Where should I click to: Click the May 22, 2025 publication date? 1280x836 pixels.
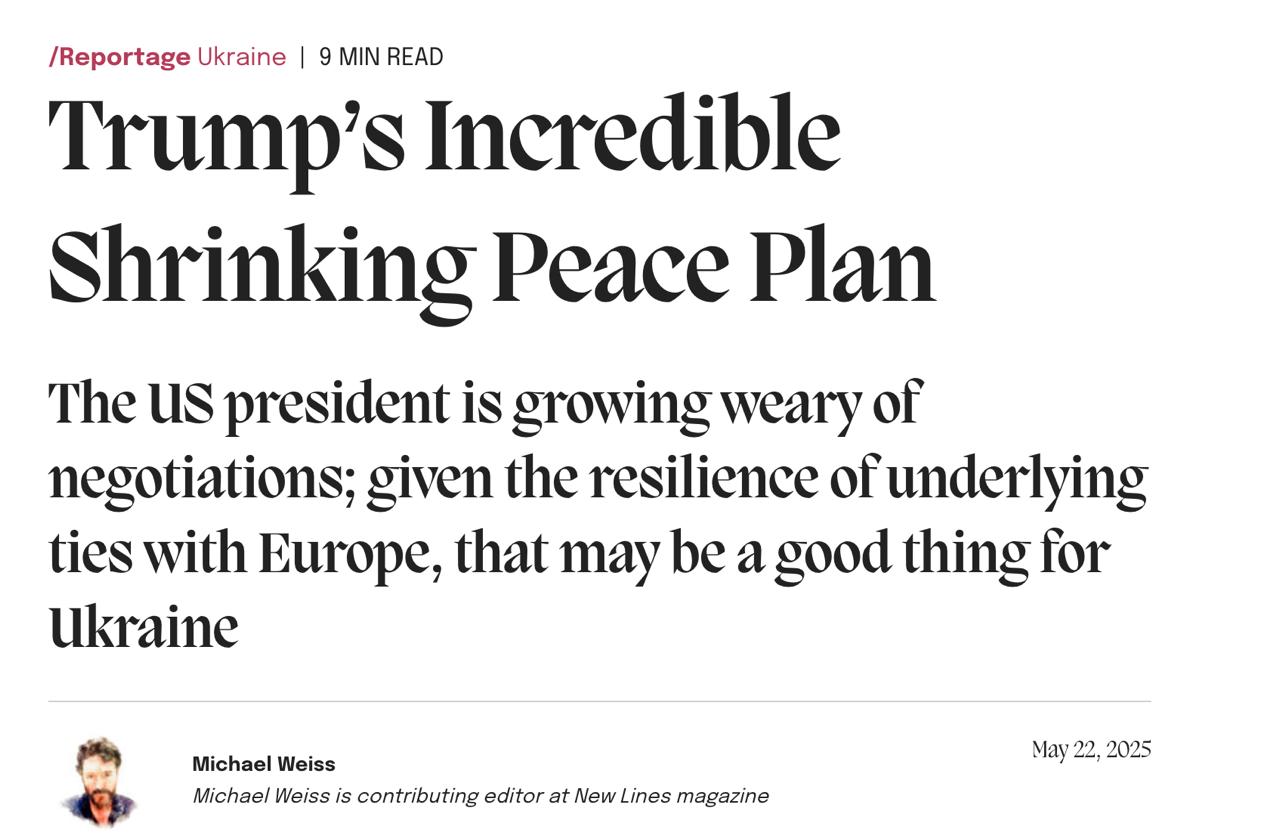[x=1091, y=750]
